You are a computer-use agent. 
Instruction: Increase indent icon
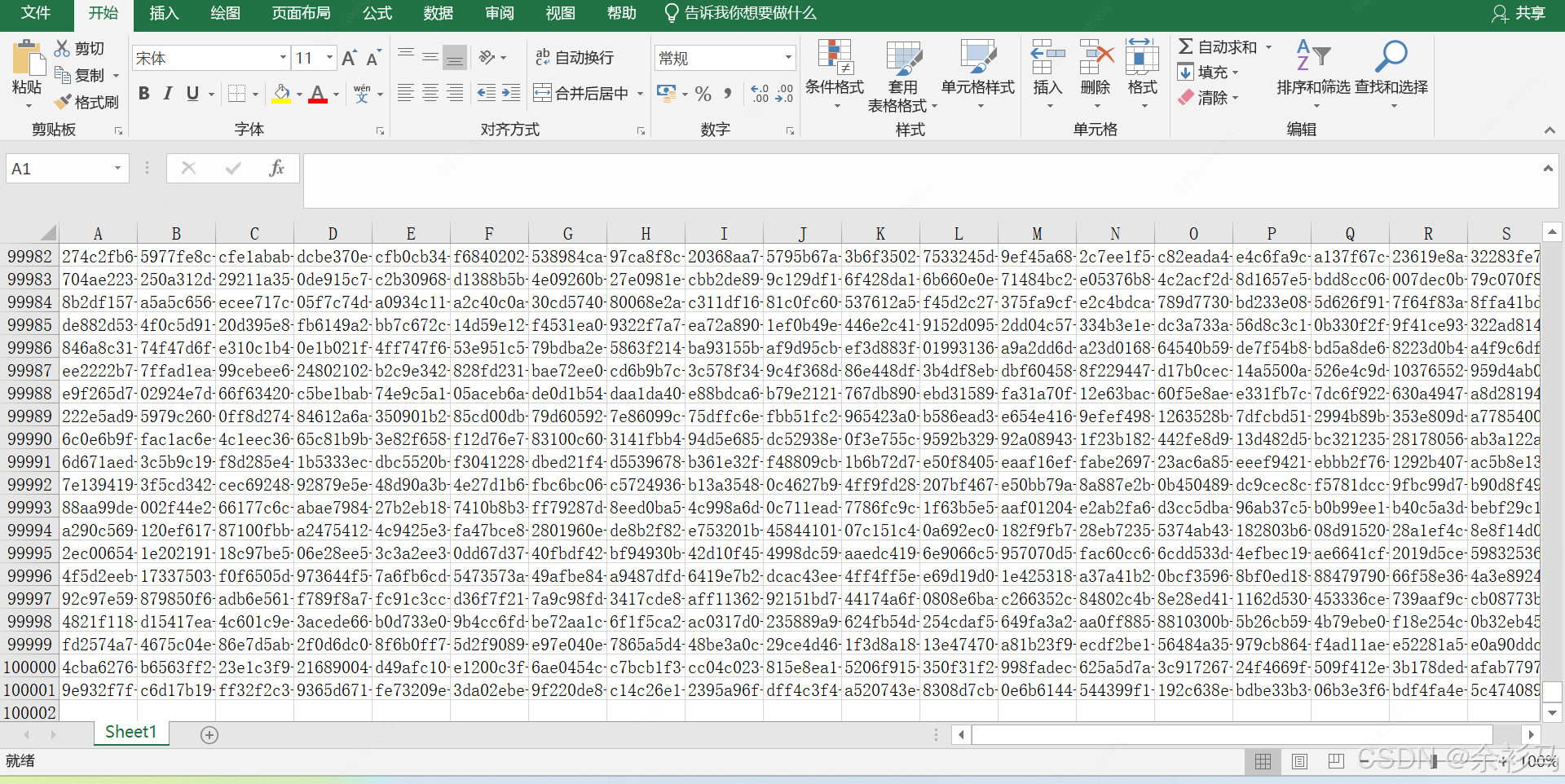click(x=511, y=94)
